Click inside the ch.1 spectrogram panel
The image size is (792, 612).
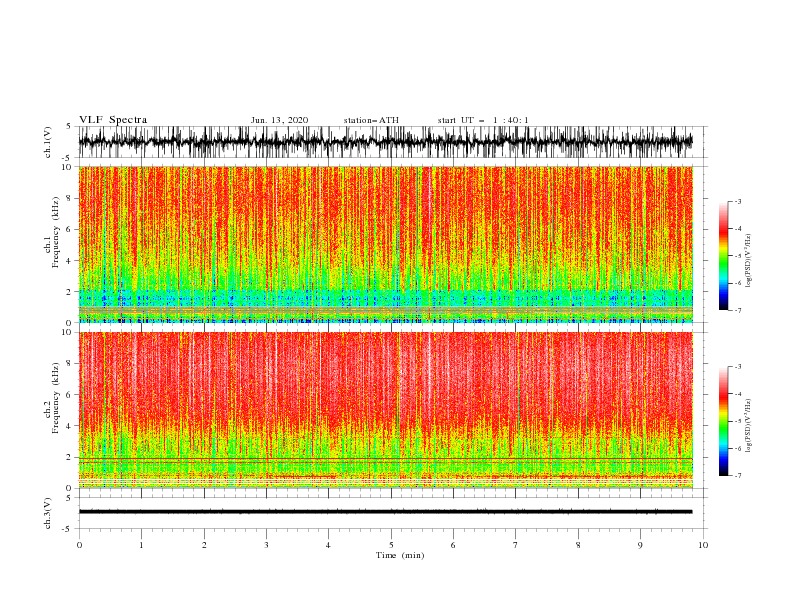tap(385, 244)
